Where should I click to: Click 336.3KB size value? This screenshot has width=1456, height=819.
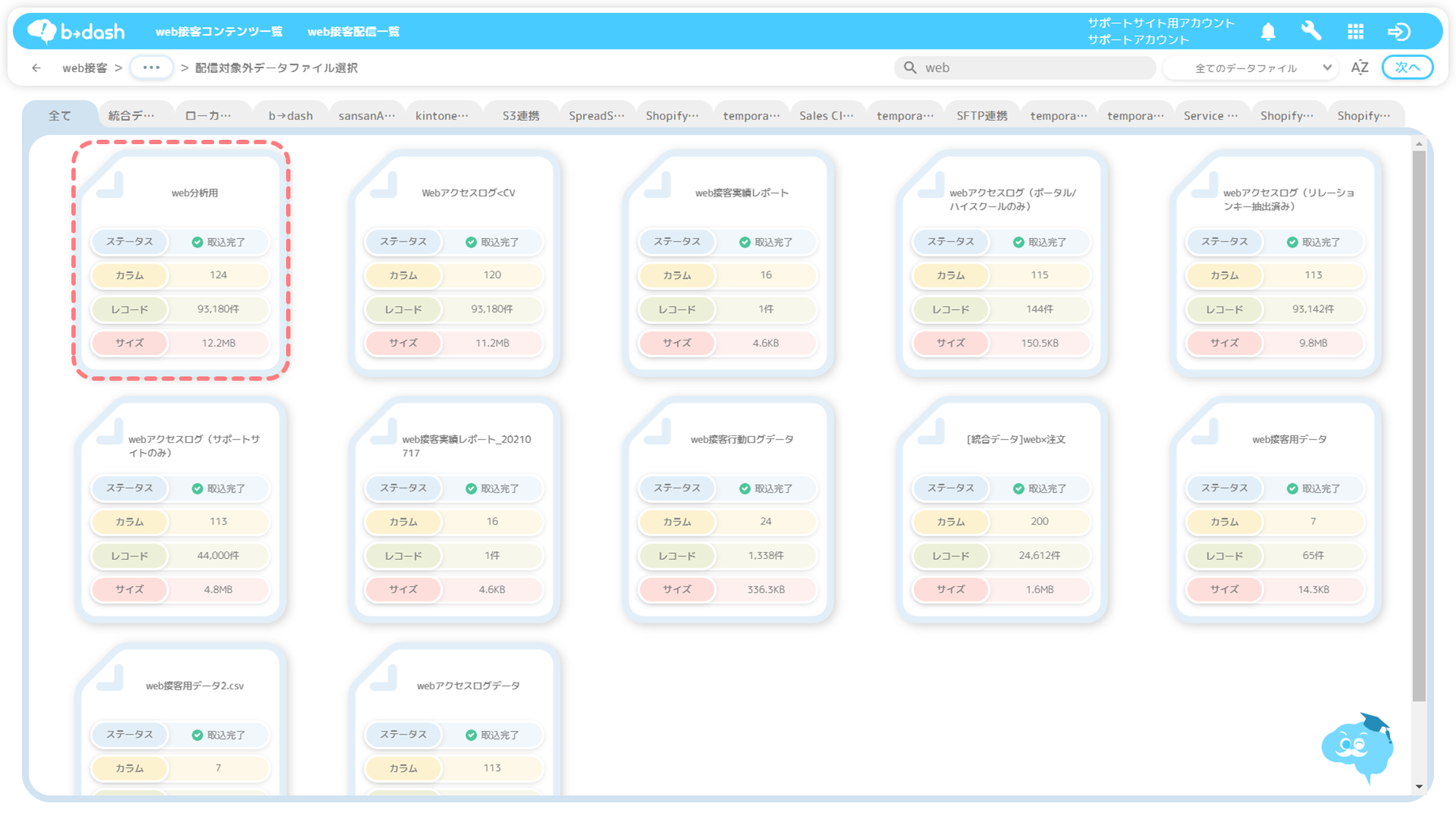[766, 590]
